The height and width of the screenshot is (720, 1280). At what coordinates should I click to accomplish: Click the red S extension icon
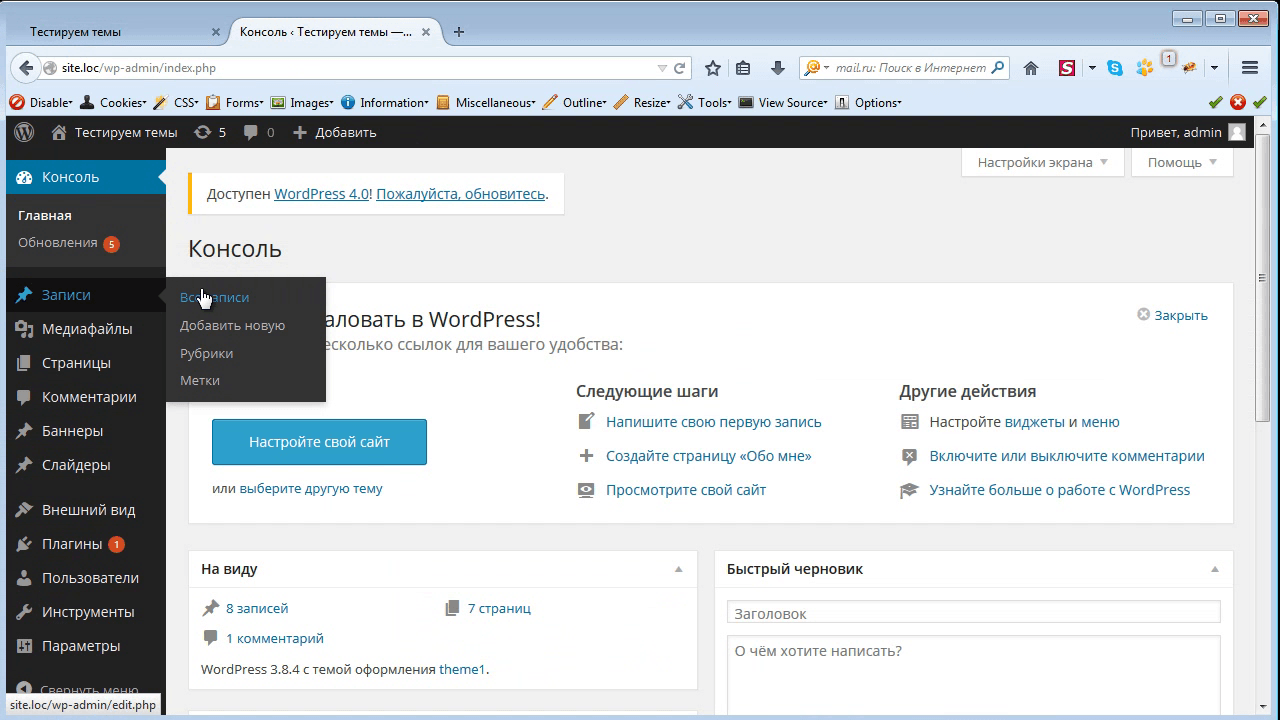coord(1067,68)
